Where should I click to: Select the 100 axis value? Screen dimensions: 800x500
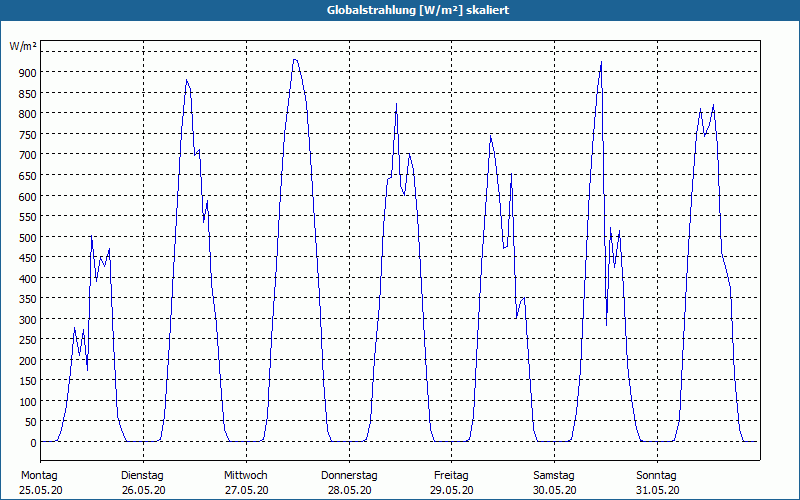(27, 403)
